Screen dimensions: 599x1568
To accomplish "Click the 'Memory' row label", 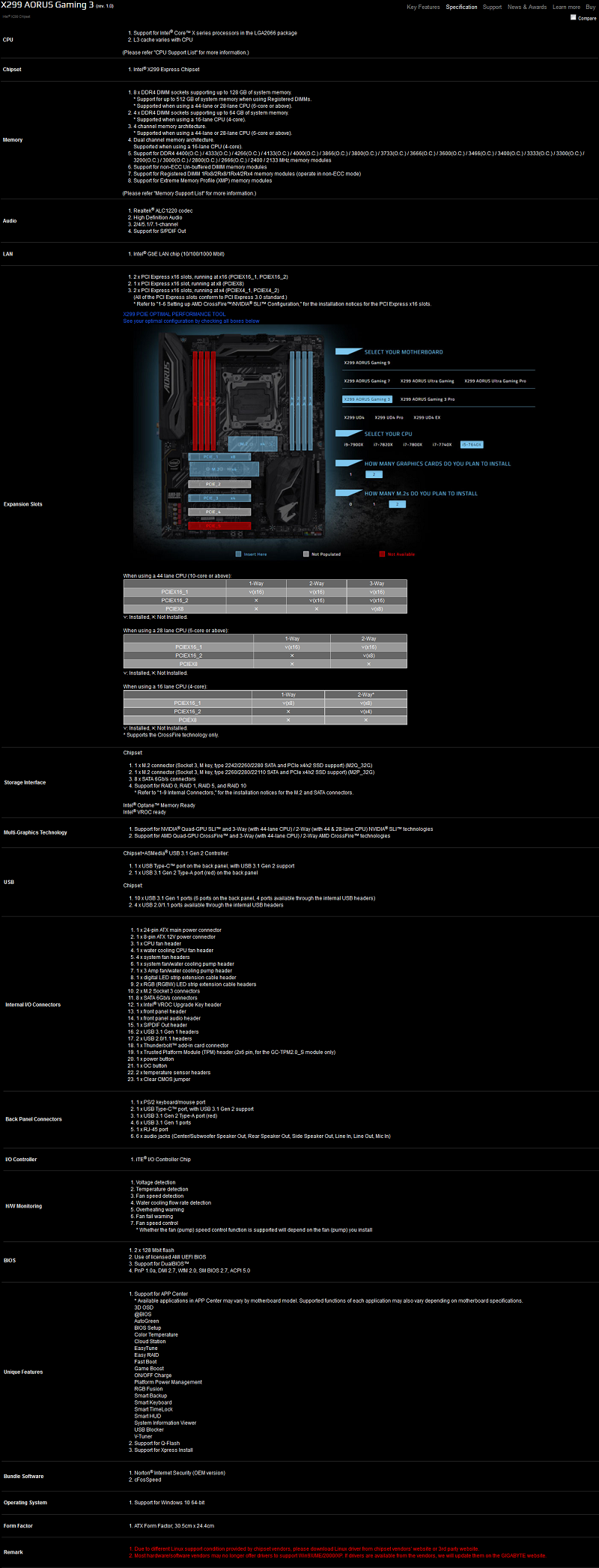I will click(13, 140).
